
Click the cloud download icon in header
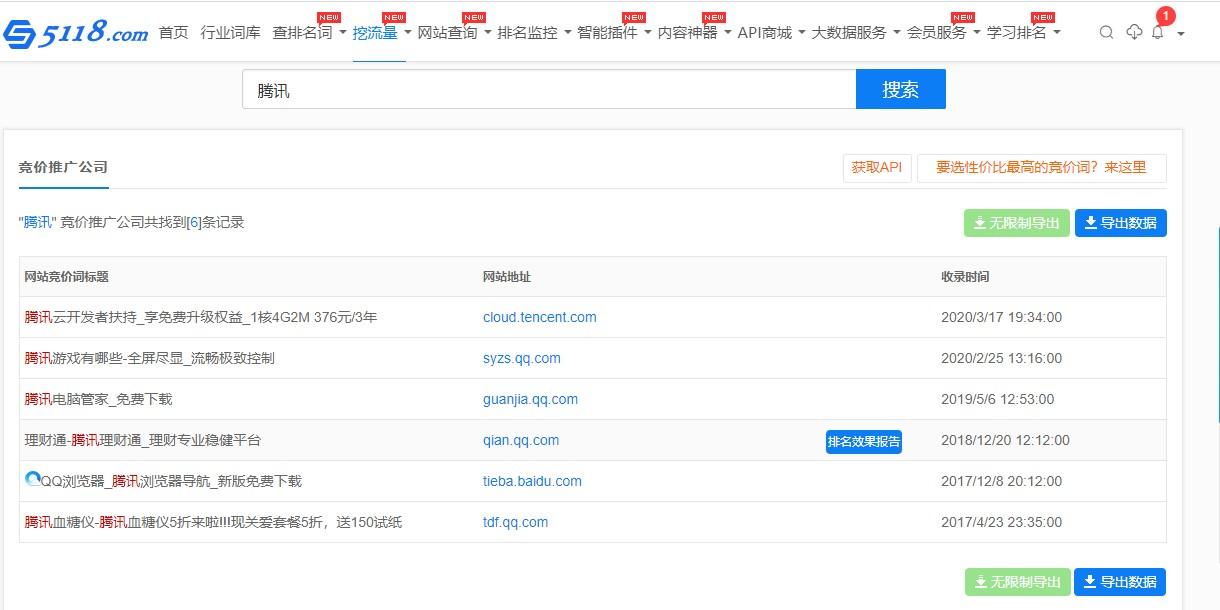click(x=1134, y=32)
